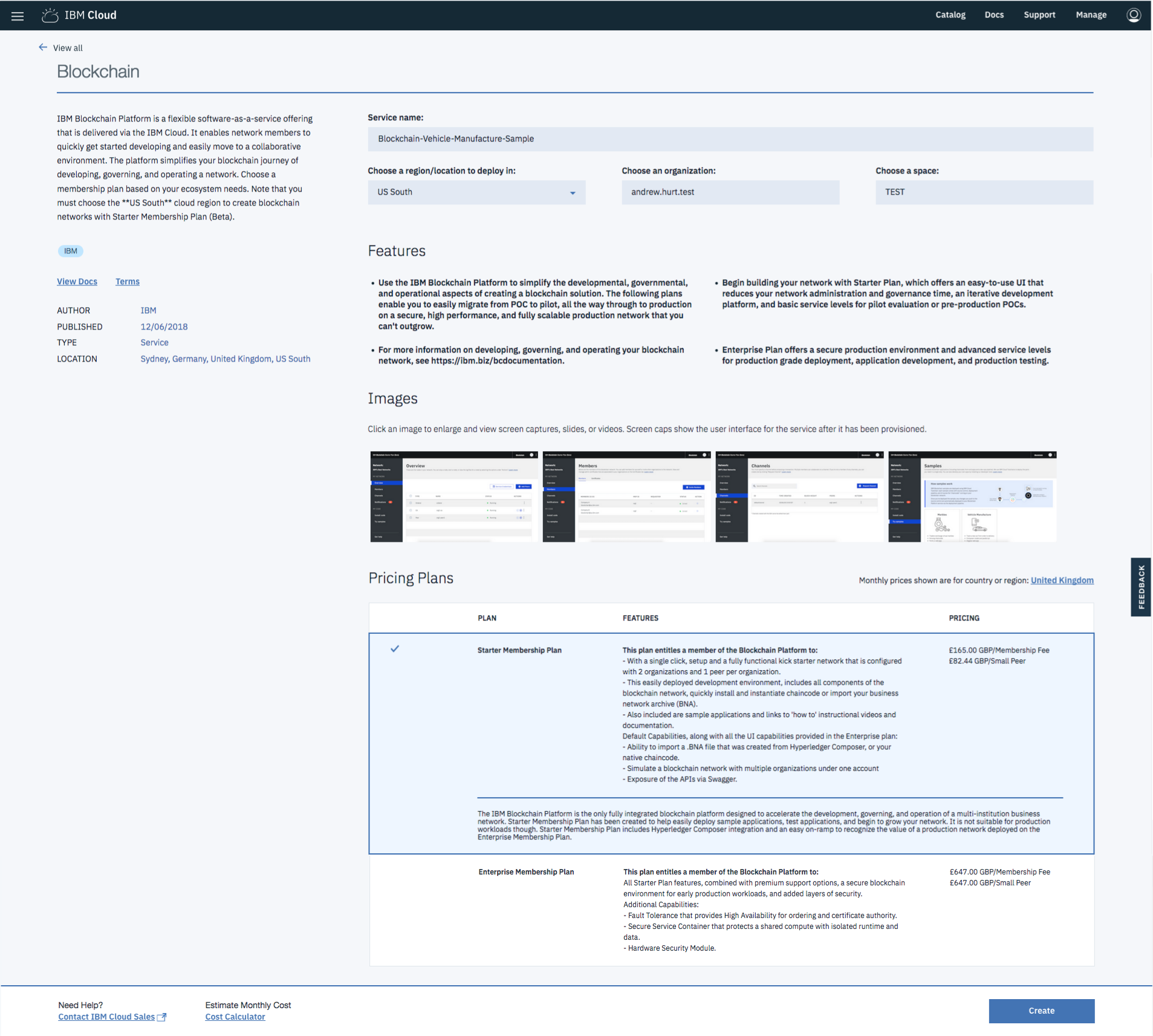Screen dimensions: 1153x1036
Task: Click the FEATURES column header
Action: pos(640,618)
